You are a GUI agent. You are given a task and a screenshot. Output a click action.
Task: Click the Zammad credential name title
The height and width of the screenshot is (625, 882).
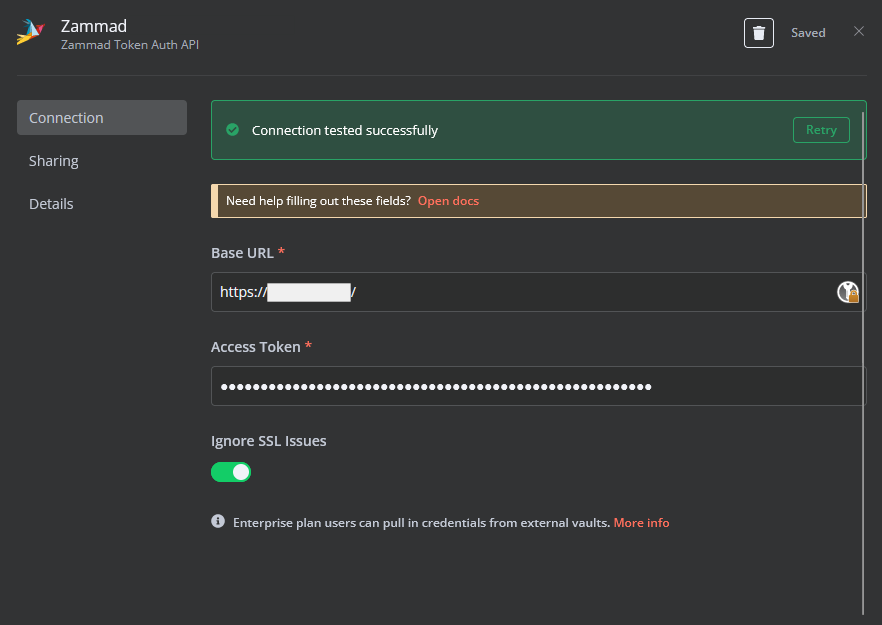tap(93, 26)
